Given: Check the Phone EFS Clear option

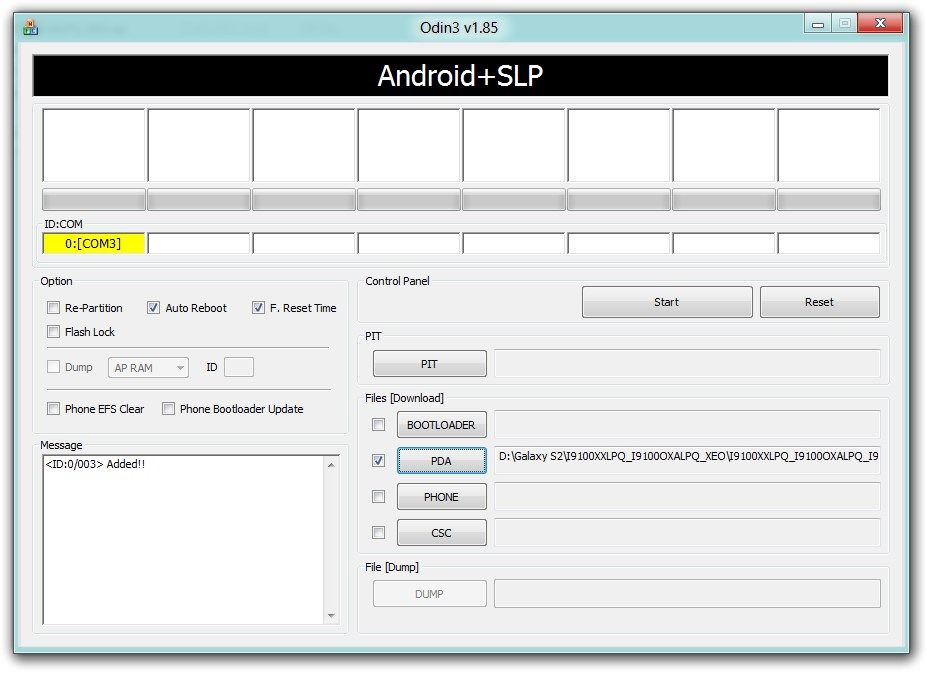Looking at the screenshot, I should pos(53,409).
